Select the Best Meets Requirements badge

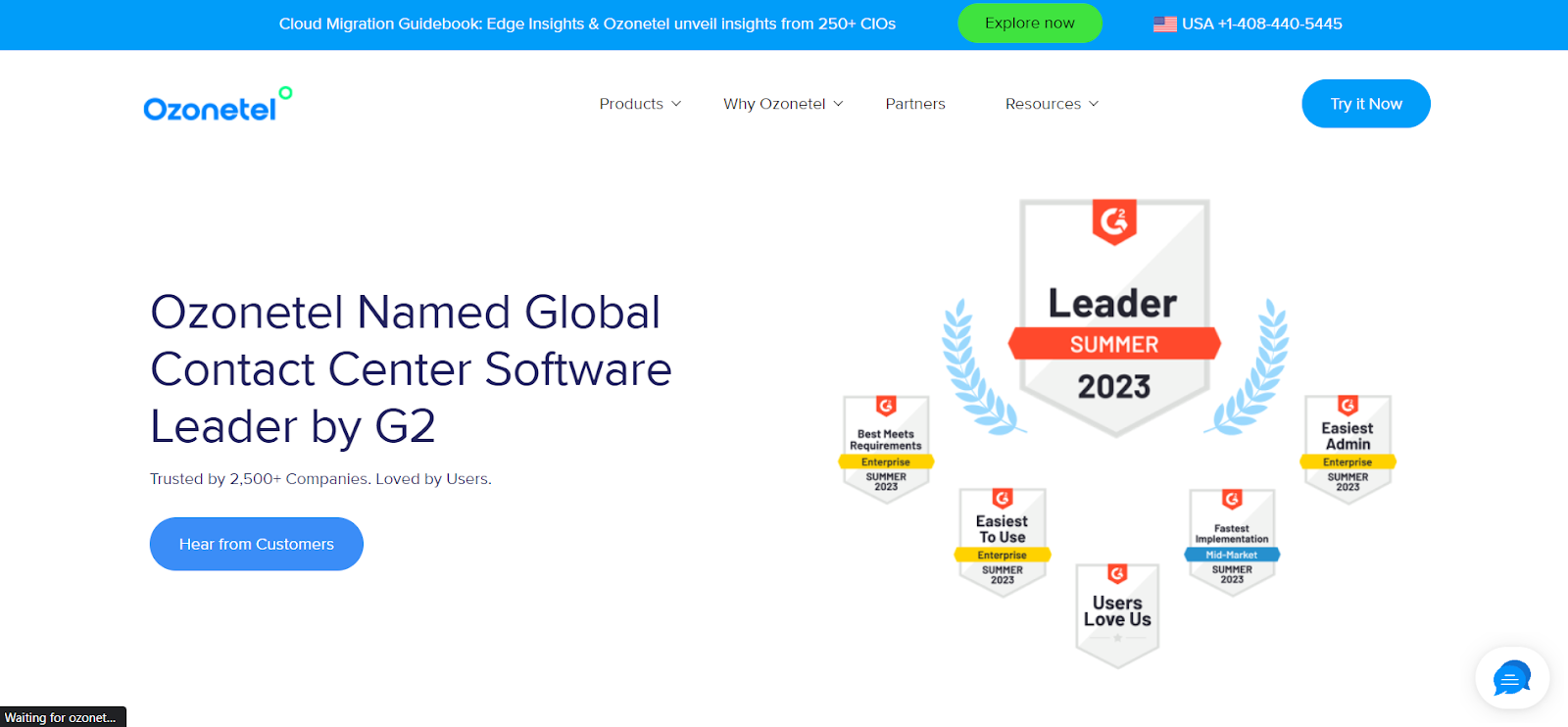coord(886,449)
